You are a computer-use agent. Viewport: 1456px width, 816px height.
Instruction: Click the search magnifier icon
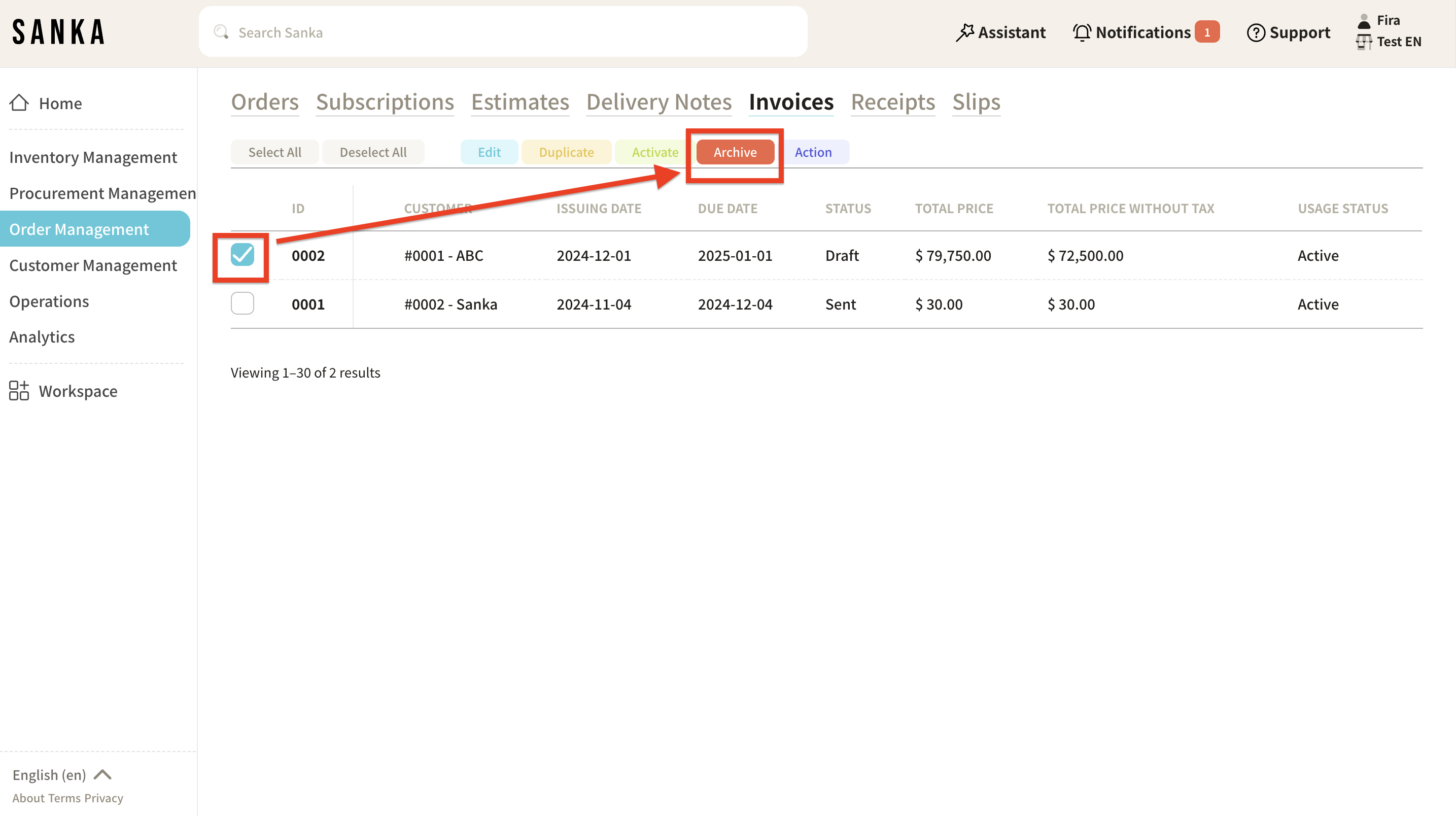pyautogui.click(x=221, y=32)
